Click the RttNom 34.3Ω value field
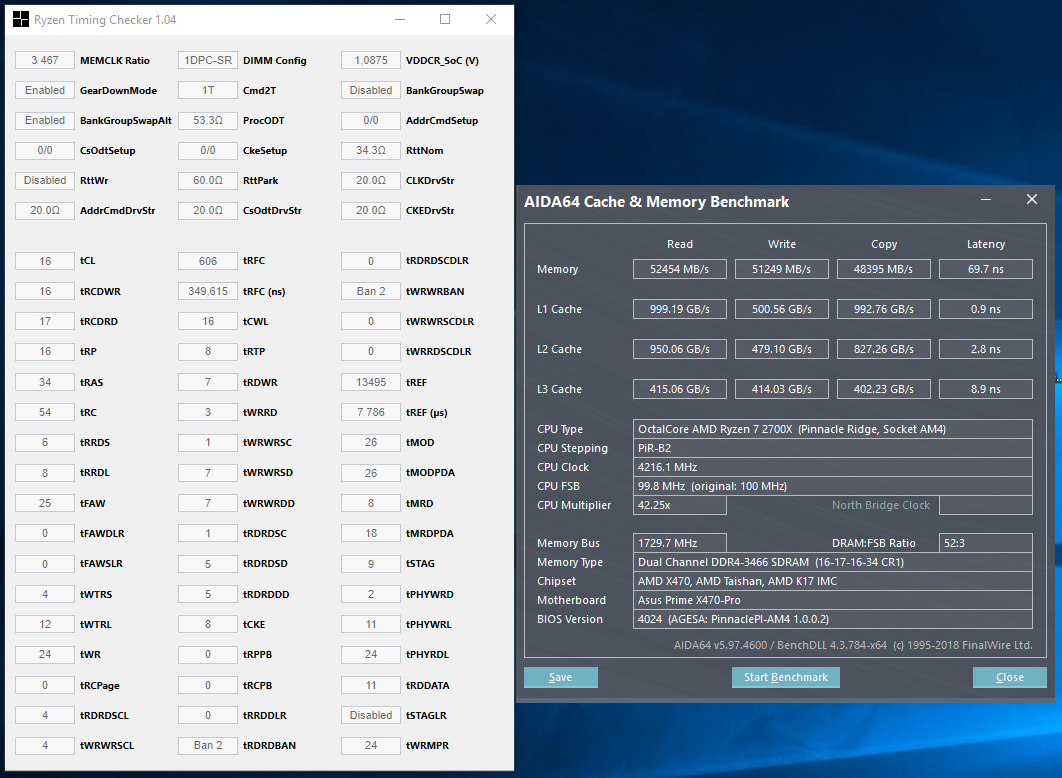Viewport: 1062px width, 778px height. click(371, 150)
